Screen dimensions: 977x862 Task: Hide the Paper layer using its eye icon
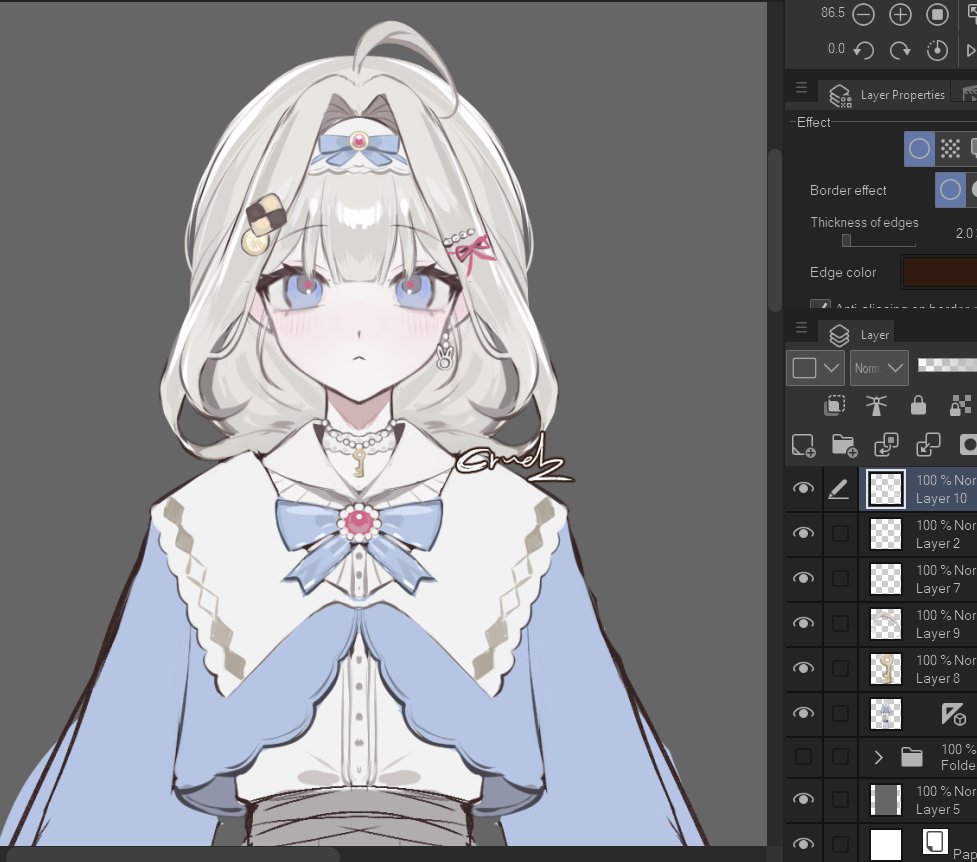pyautogui.click(x=803, y=844)
